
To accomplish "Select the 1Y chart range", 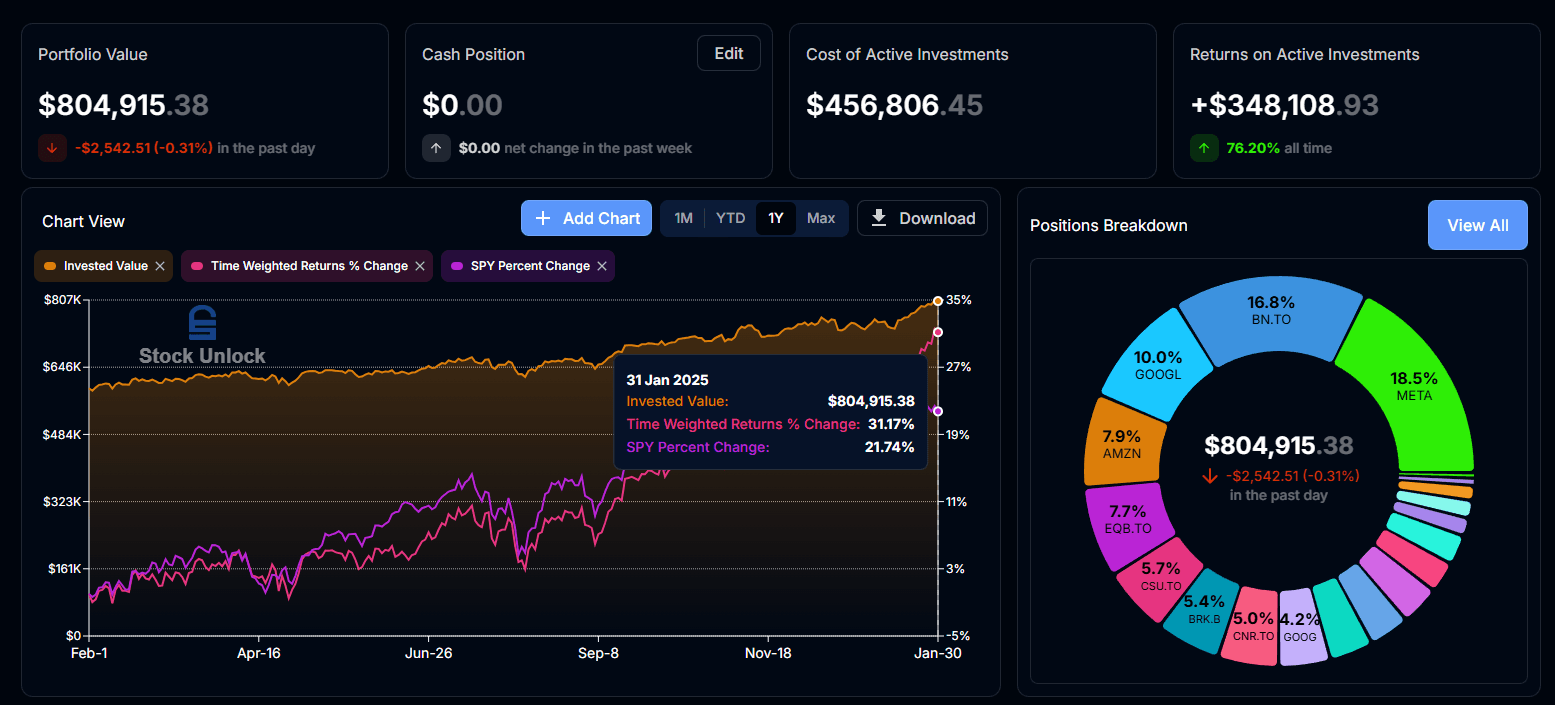I will click(776, 218).
